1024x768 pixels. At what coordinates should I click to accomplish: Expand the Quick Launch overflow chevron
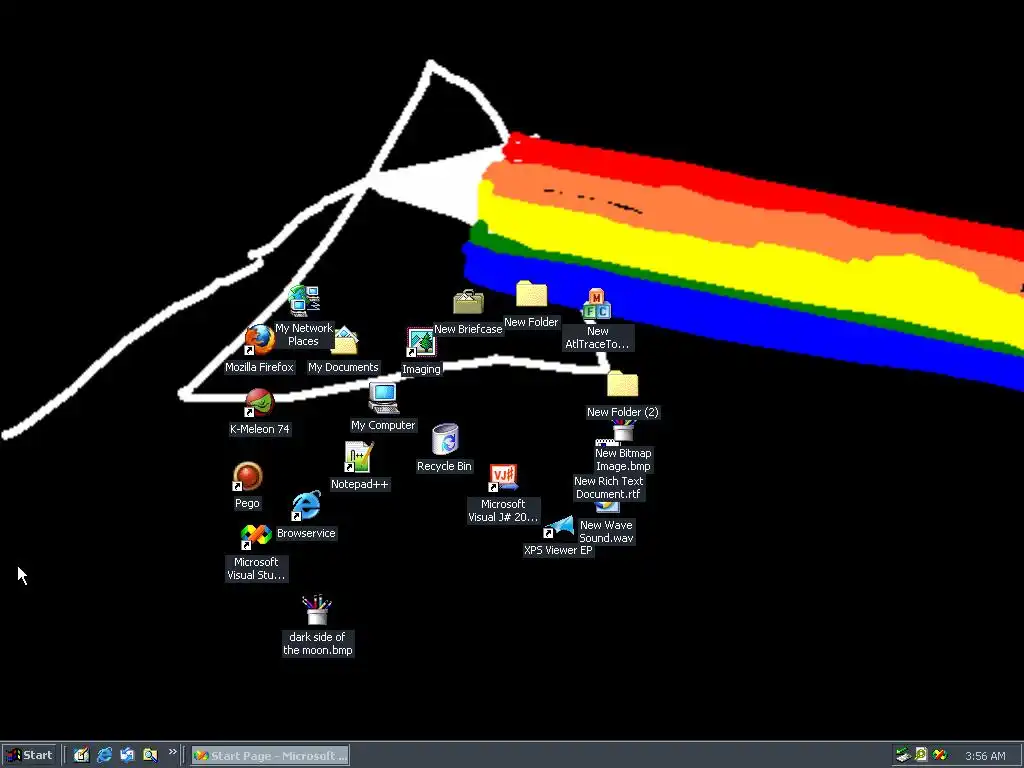coord(172,752)
